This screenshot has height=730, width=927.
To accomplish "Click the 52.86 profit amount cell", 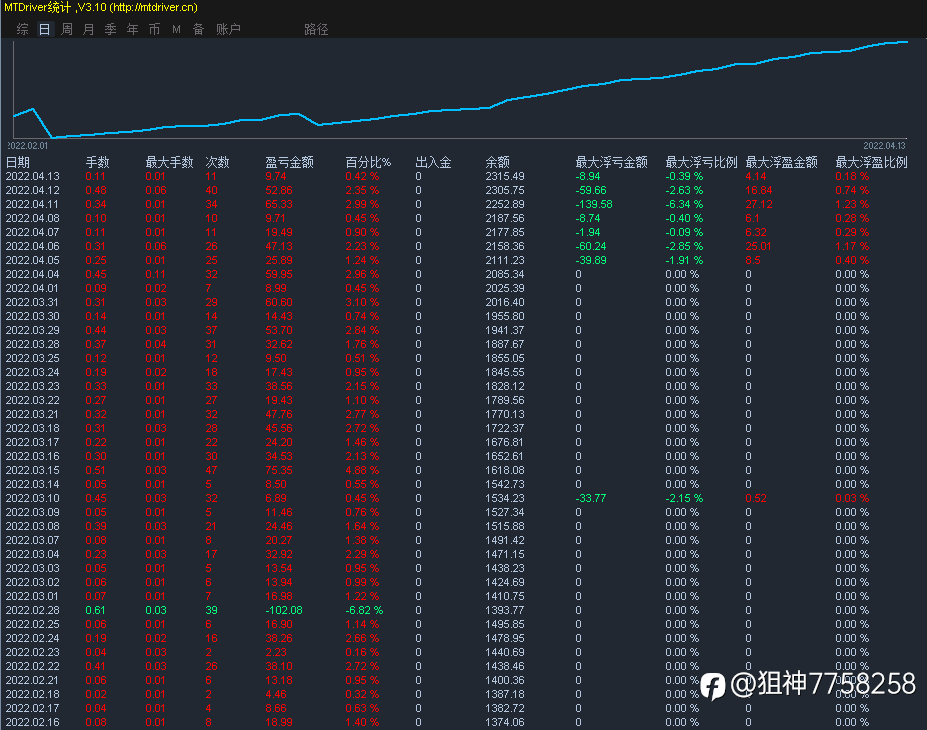I will coord(278,190).
